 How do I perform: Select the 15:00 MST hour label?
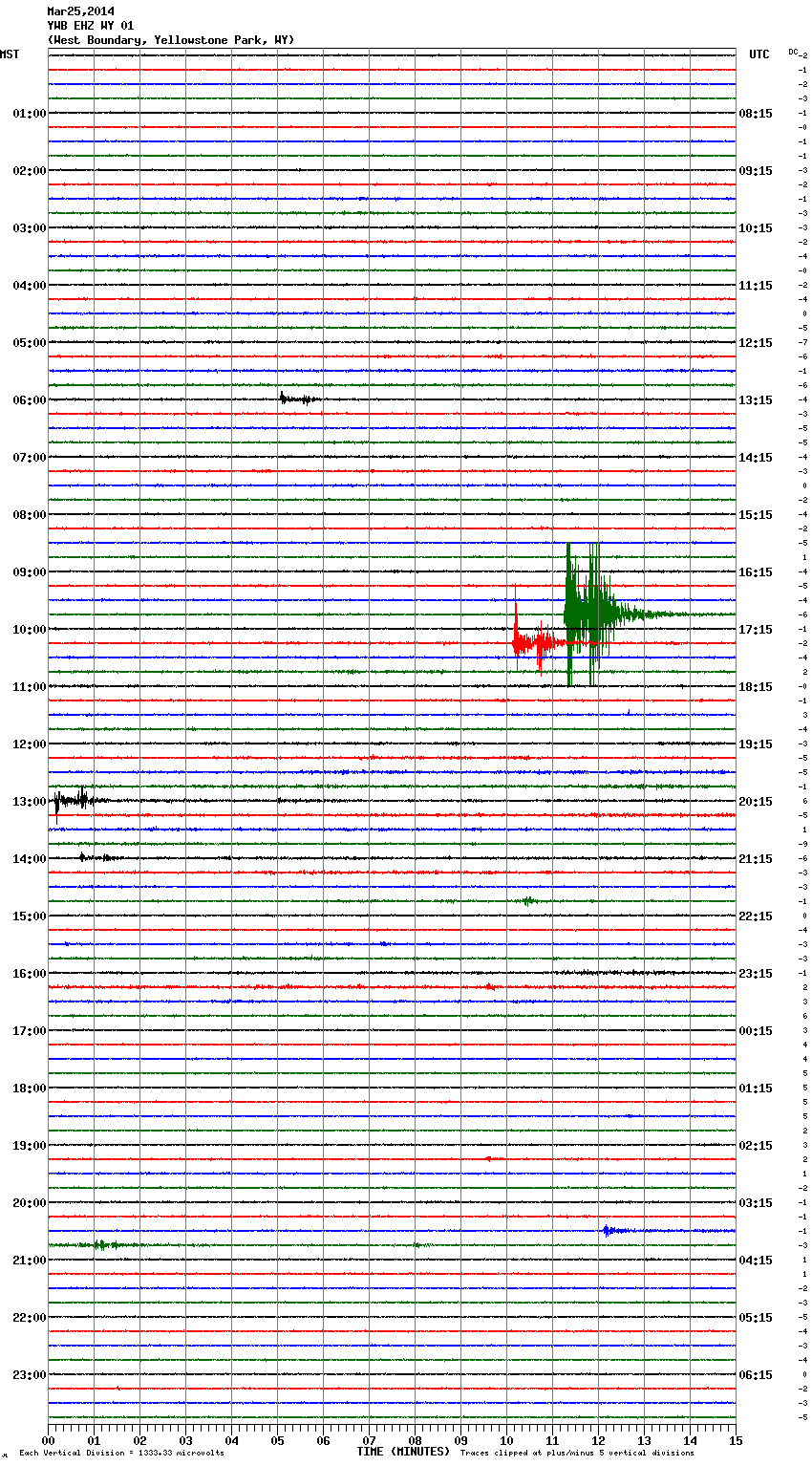pos(29,916)
